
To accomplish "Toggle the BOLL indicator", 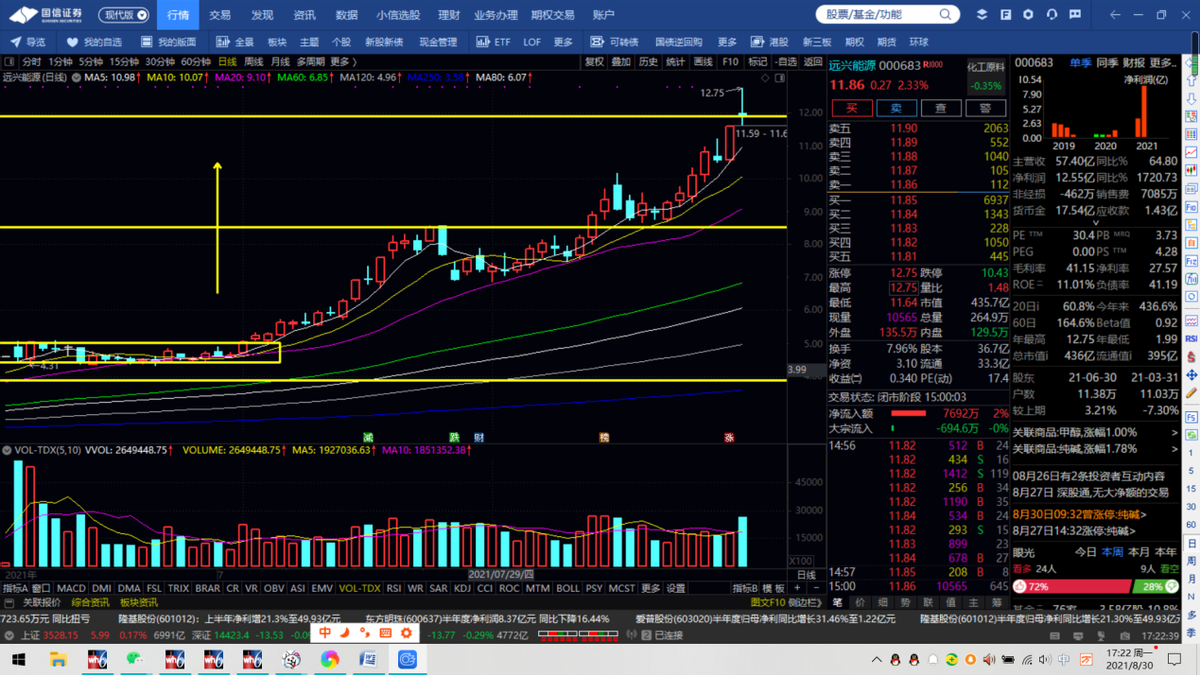I will [568, 589].
